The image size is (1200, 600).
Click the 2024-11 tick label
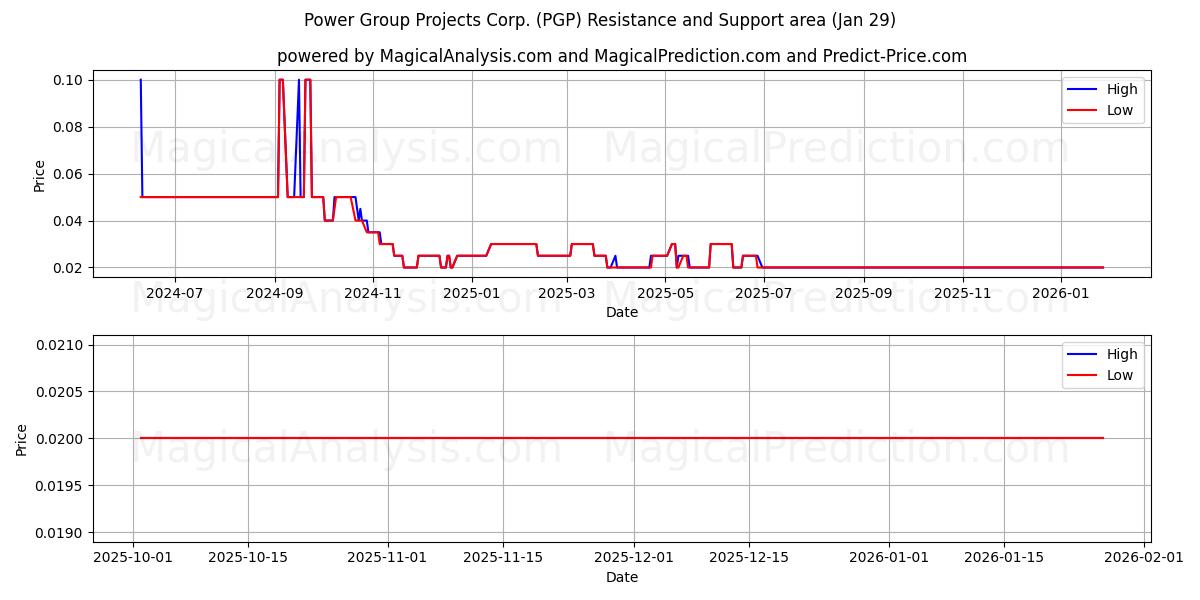coord(373,294)
